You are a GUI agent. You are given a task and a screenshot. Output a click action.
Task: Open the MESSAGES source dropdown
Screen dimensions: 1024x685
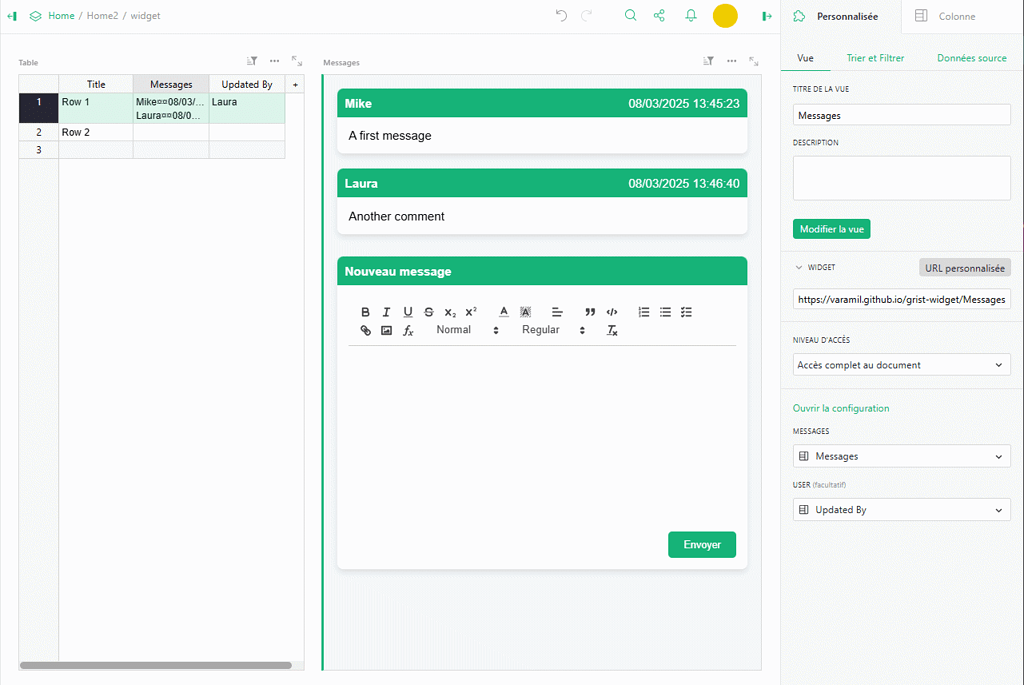[901, 456]
